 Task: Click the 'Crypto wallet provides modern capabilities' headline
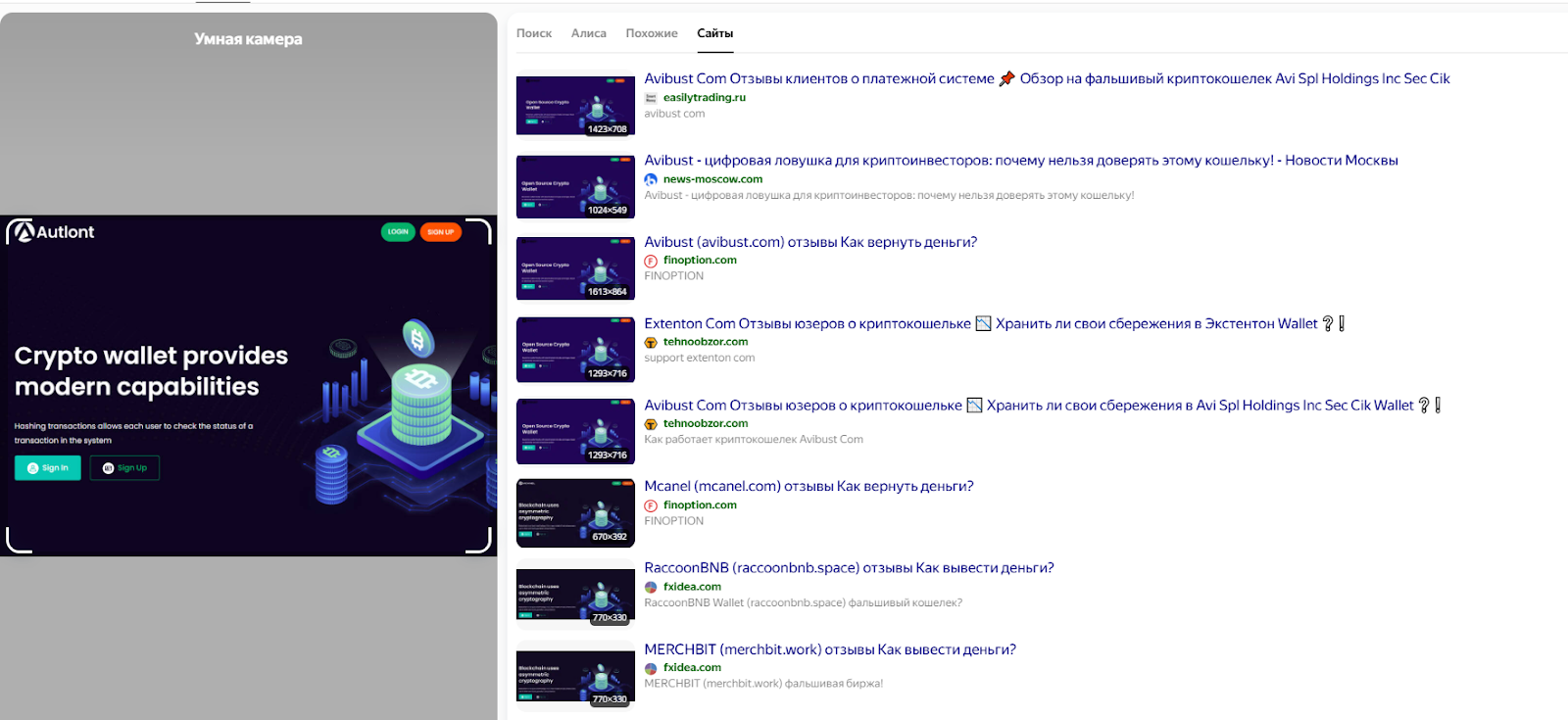(x=151, y=371)
